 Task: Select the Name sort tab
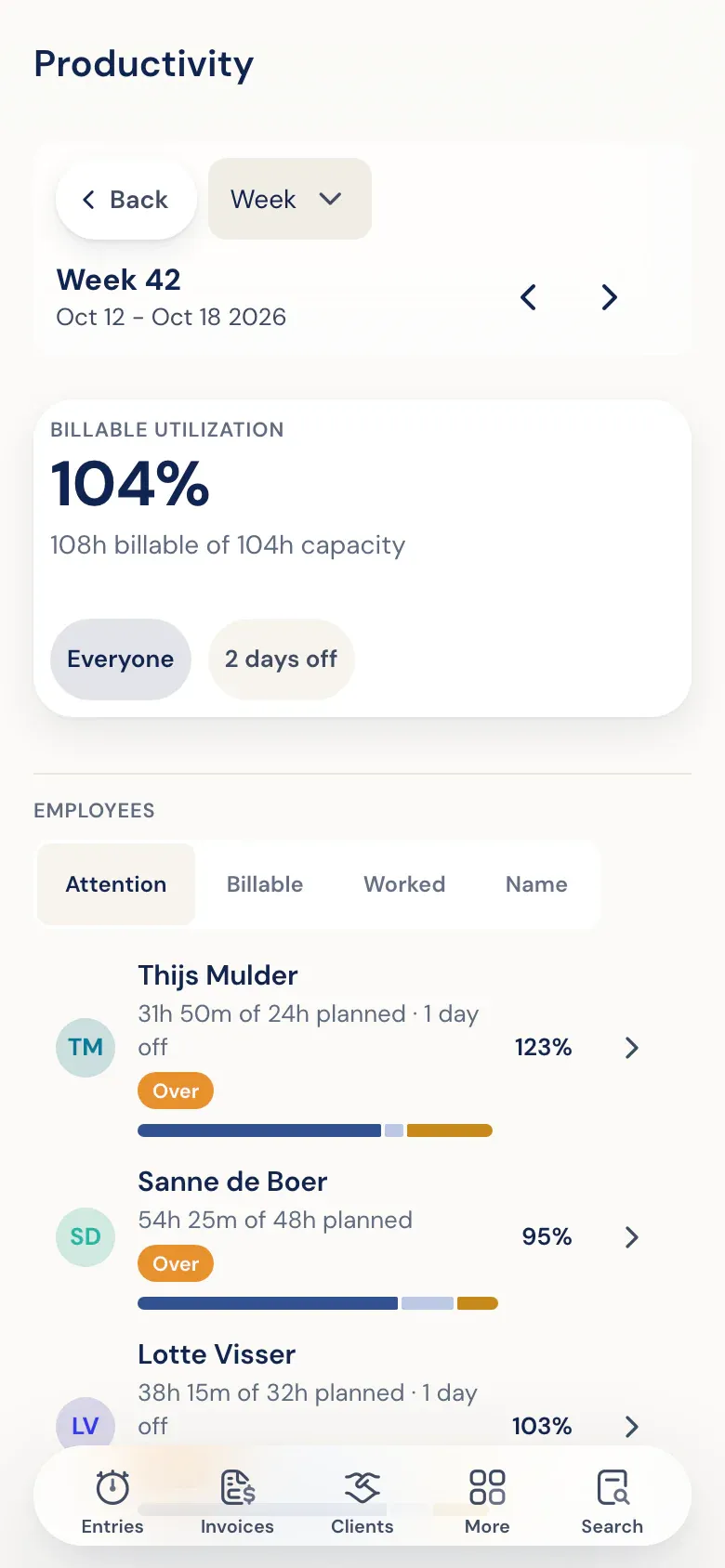coord(536,884)
